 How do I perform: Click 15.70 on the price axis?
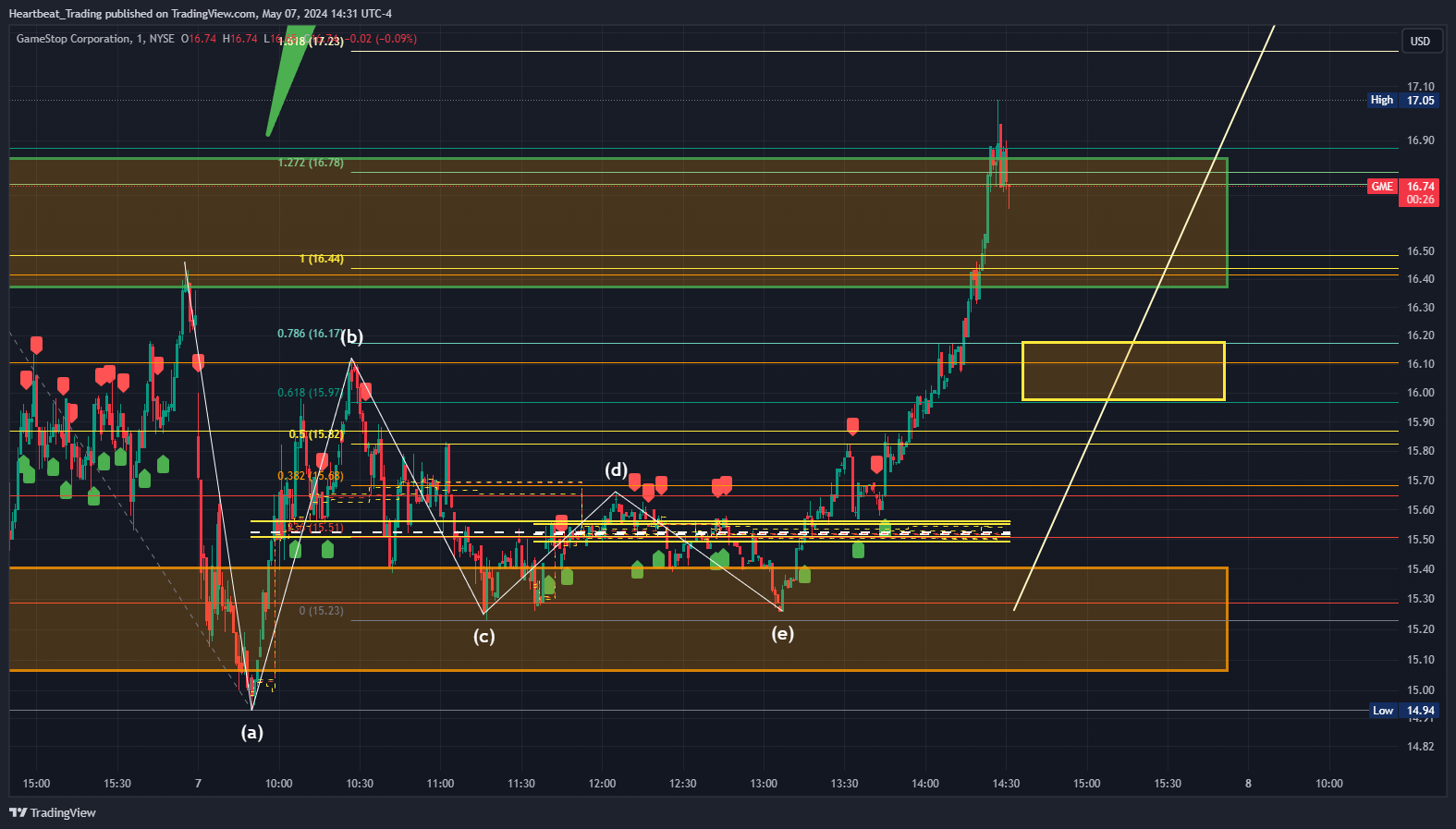[x=1421, y=481]
